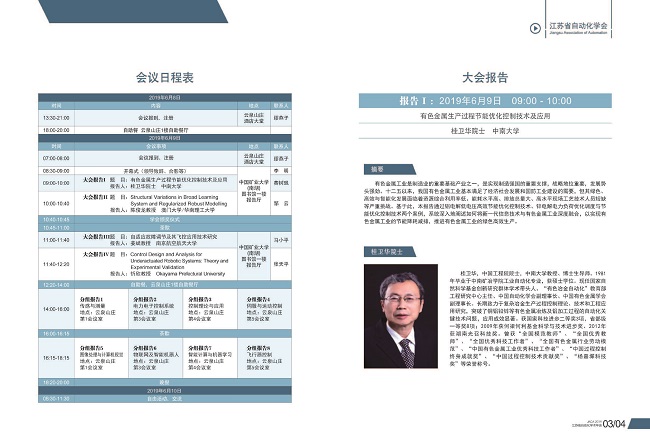The image size is (650, 444).
Task: Click the 分组报告3 cell heading
Action: pyautogui.click(x=200, y=299)
